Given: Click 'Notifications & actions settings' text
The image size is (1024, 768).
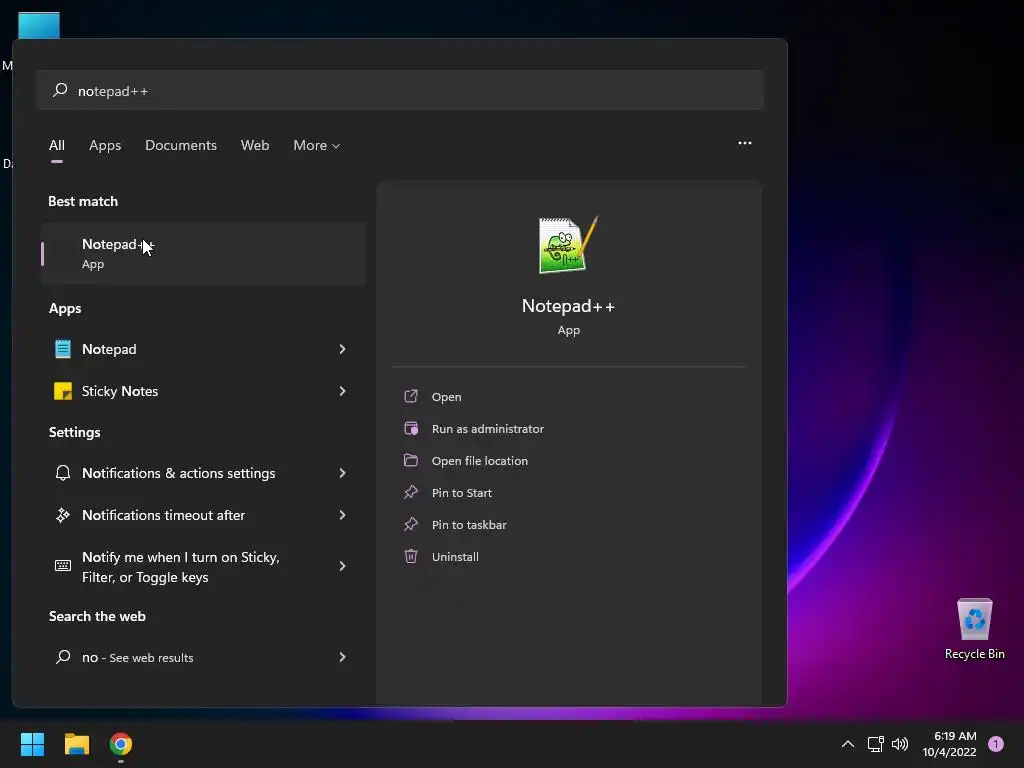Looking at the screenshot, I should pos(178,473).
